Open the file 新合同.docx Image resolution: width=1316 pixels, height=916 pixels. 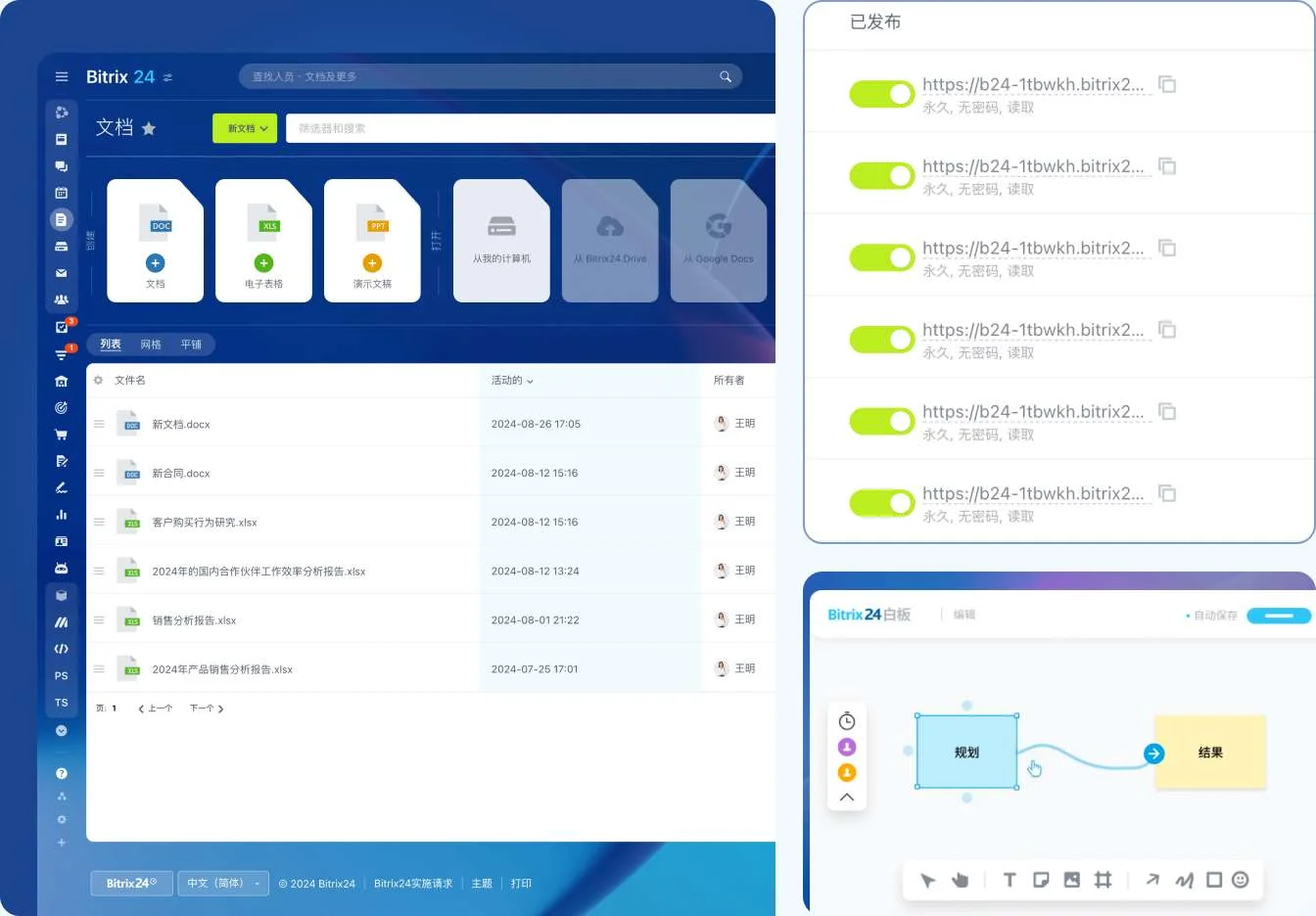click(x=181, y=474)
